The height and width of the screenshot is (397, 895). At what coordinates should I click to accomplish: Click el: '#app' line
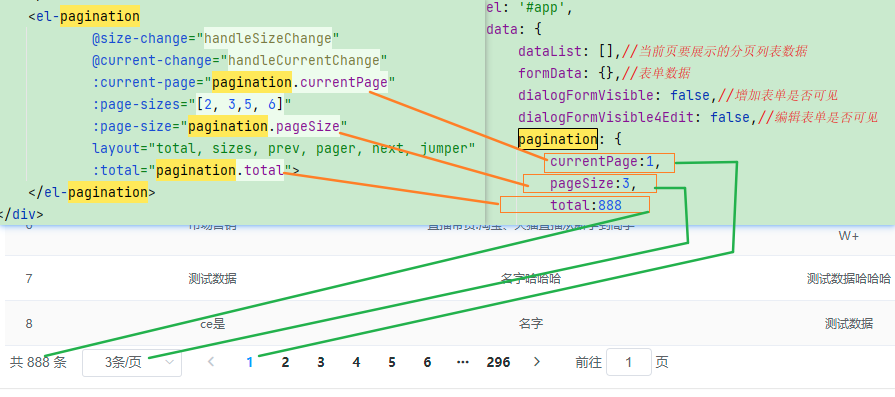tap(529, 9)
